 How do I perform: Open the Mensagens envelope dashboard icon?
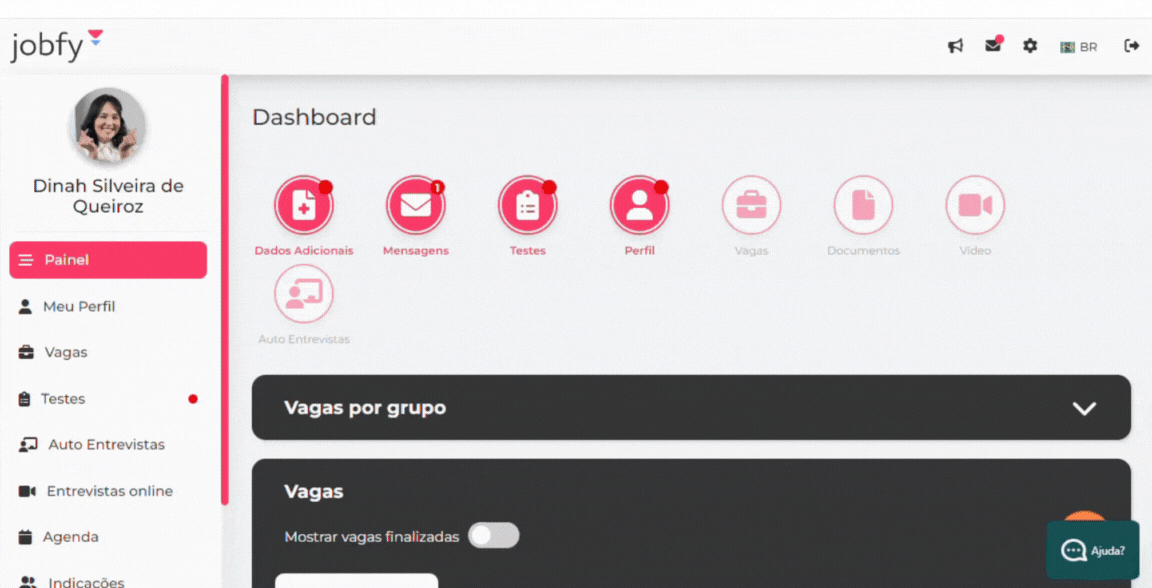(416, 205)
